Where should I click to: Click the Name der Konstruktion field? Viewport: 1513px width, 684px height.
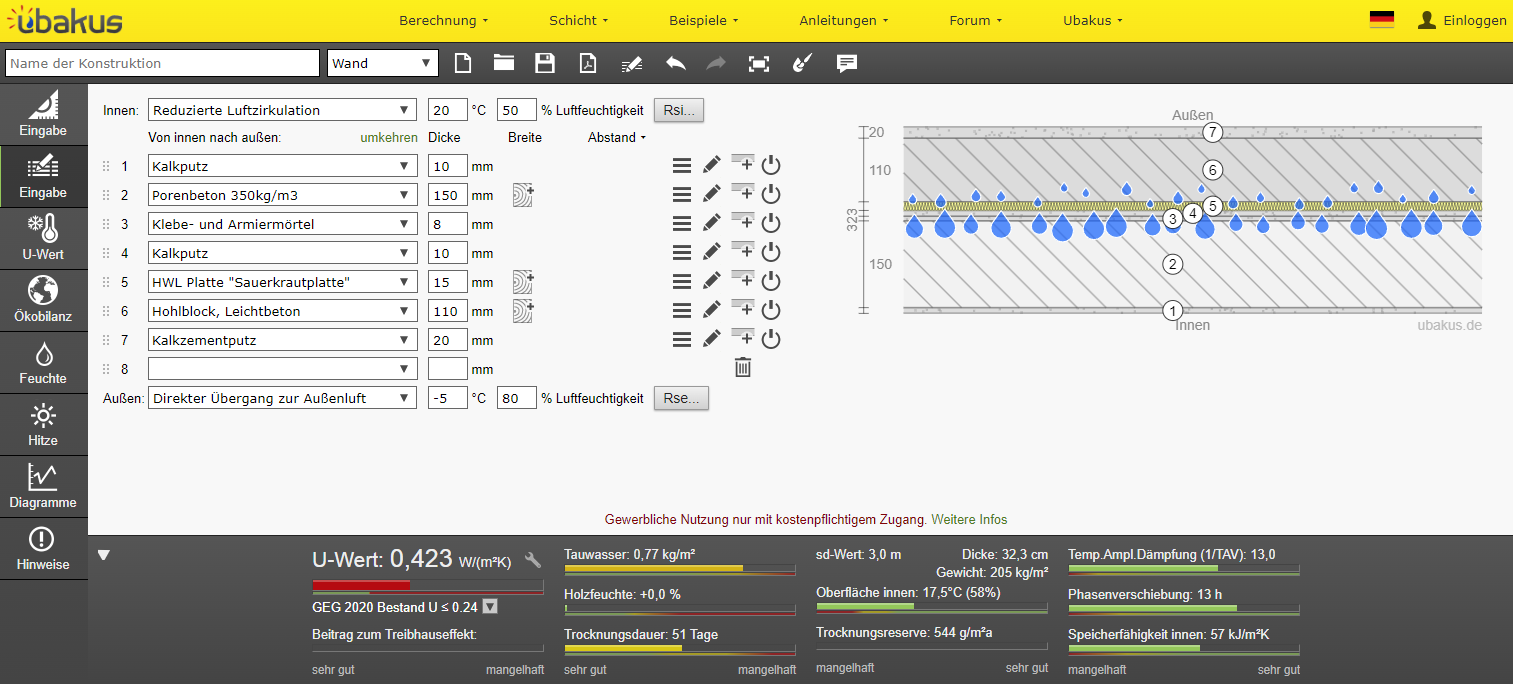pos(162,63)
